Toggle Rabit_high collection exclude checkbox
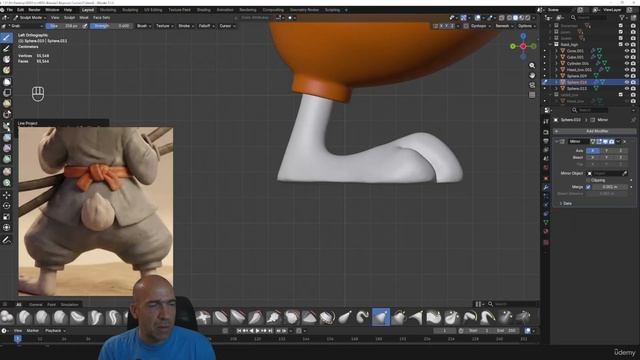This screenshot has height=360, width=640. tap(620, 44)
